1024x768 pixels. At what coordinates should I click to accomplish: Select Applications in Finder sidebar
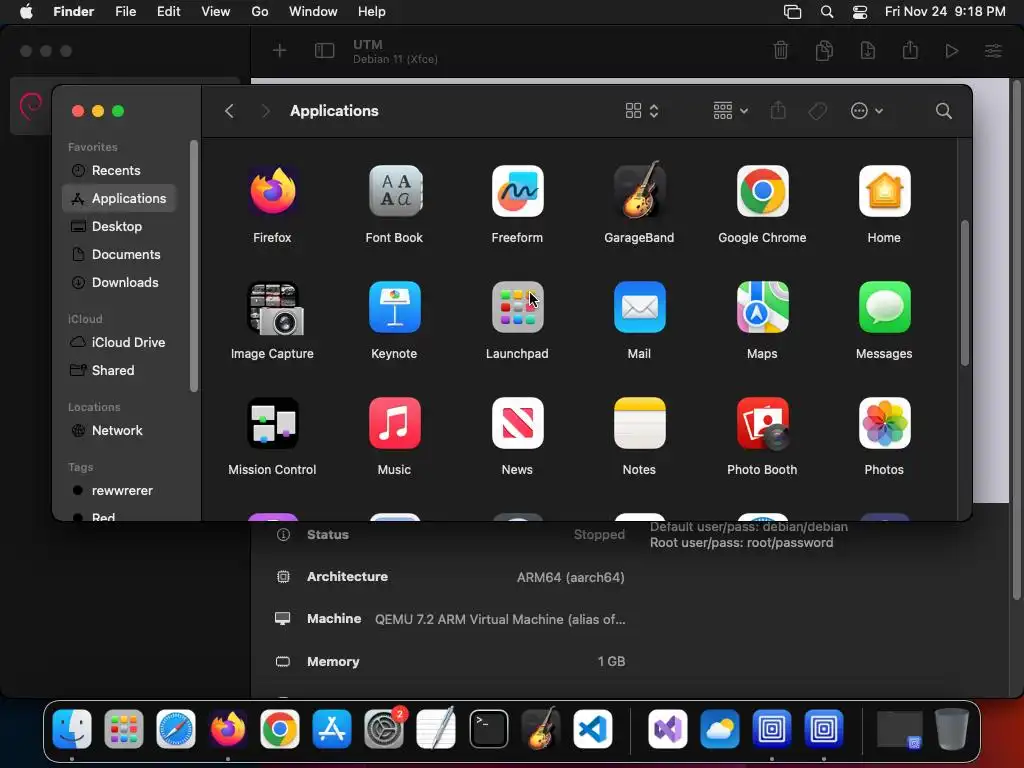click(120, 199)
